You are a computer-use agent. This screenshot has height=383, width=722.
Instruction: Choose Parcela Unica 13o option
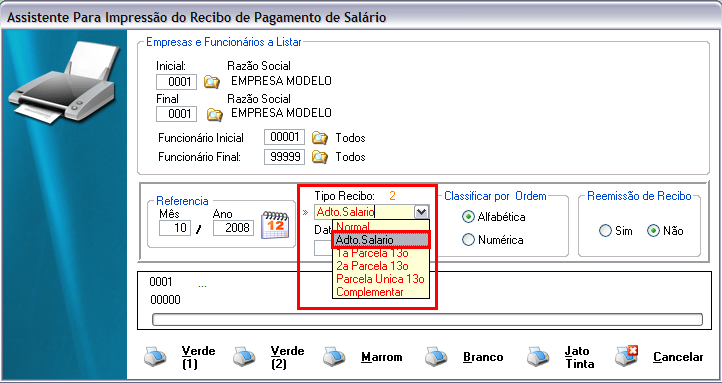tap(381, 279)
